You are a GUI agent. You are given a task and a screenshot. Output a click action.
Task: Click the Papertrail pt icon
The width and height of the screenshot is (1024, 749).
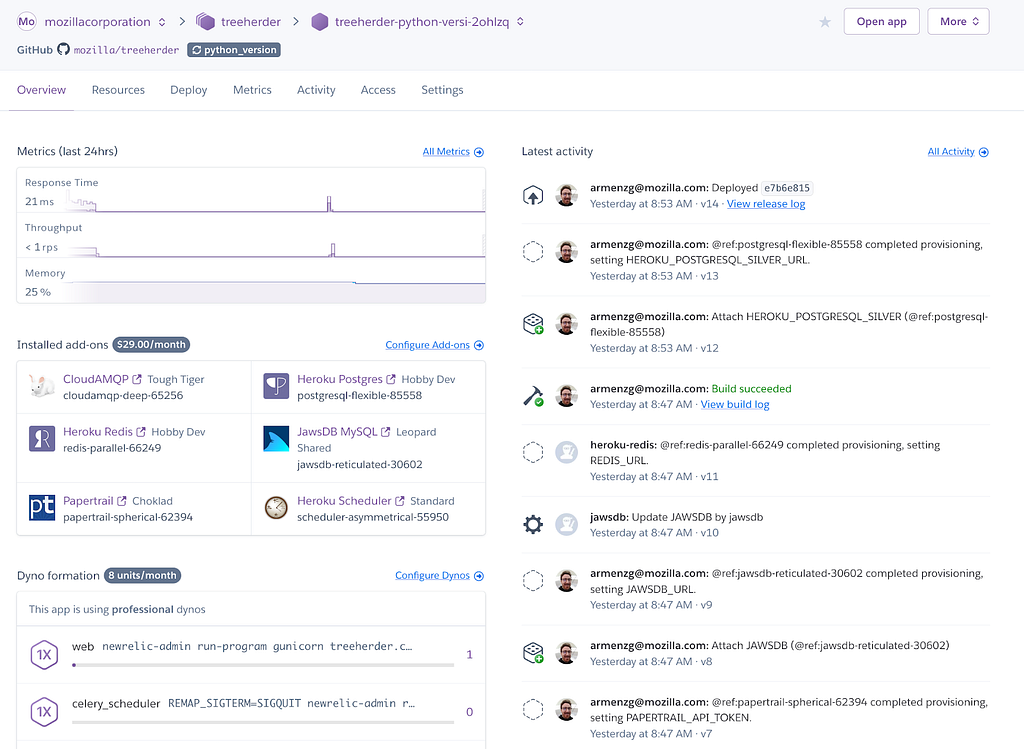42,507
